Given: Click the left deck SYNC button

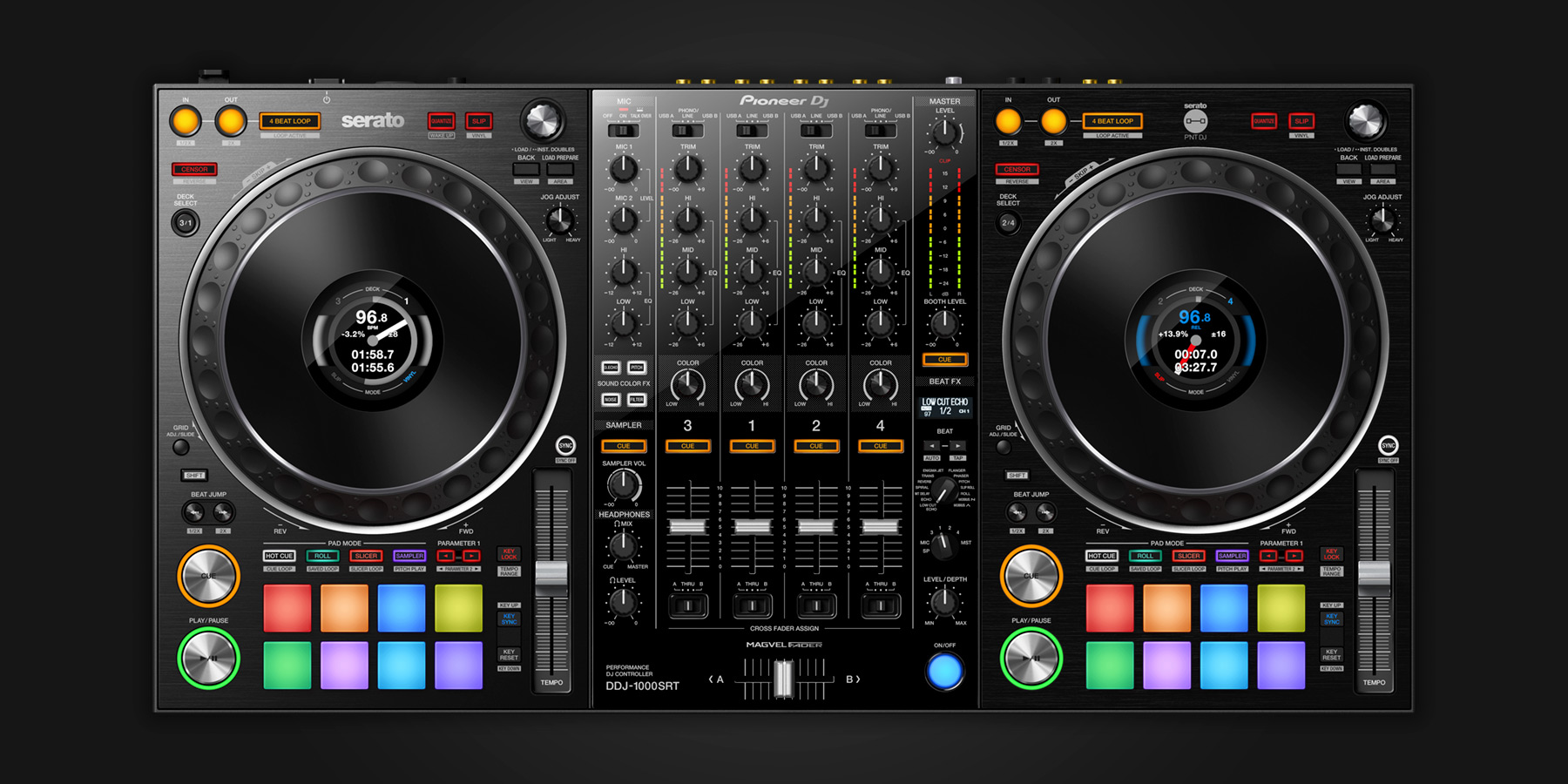Looking at the screenshot, I should coord(565,445).
